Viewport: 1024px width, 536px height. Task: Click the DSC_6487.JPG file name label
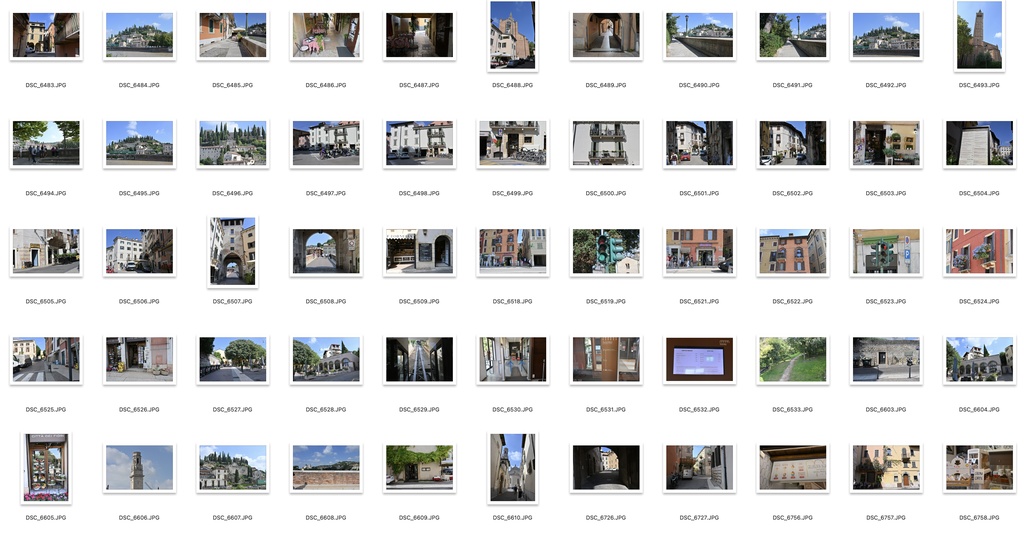419,85
